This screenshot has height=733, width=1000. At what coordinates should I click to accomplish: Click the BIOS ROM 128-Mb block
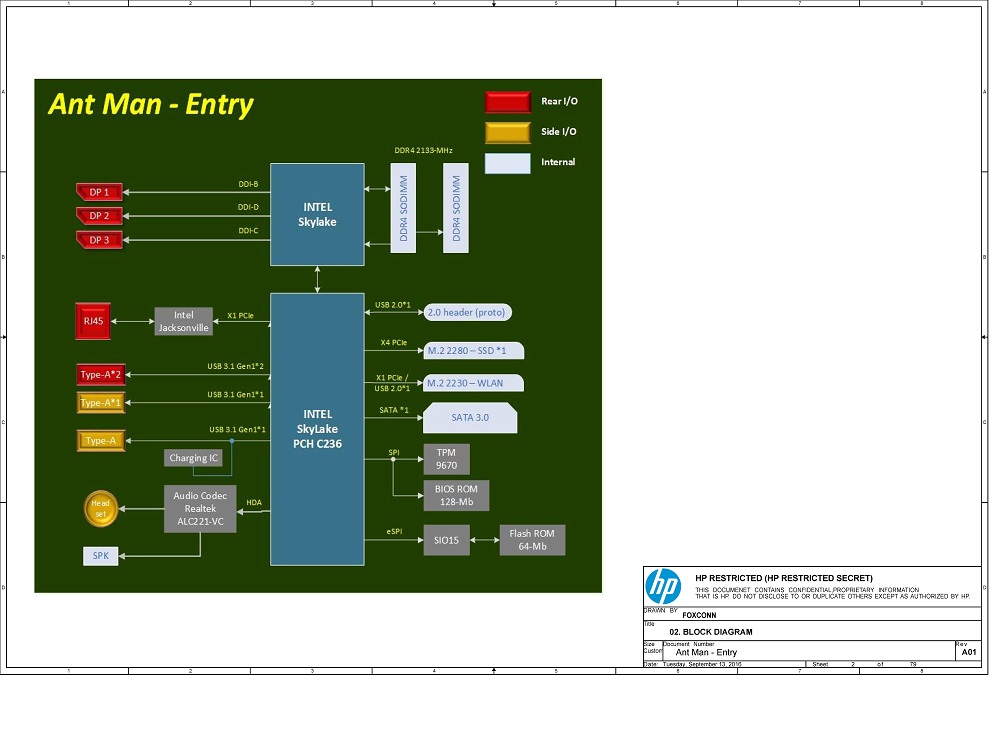point(457,496)
